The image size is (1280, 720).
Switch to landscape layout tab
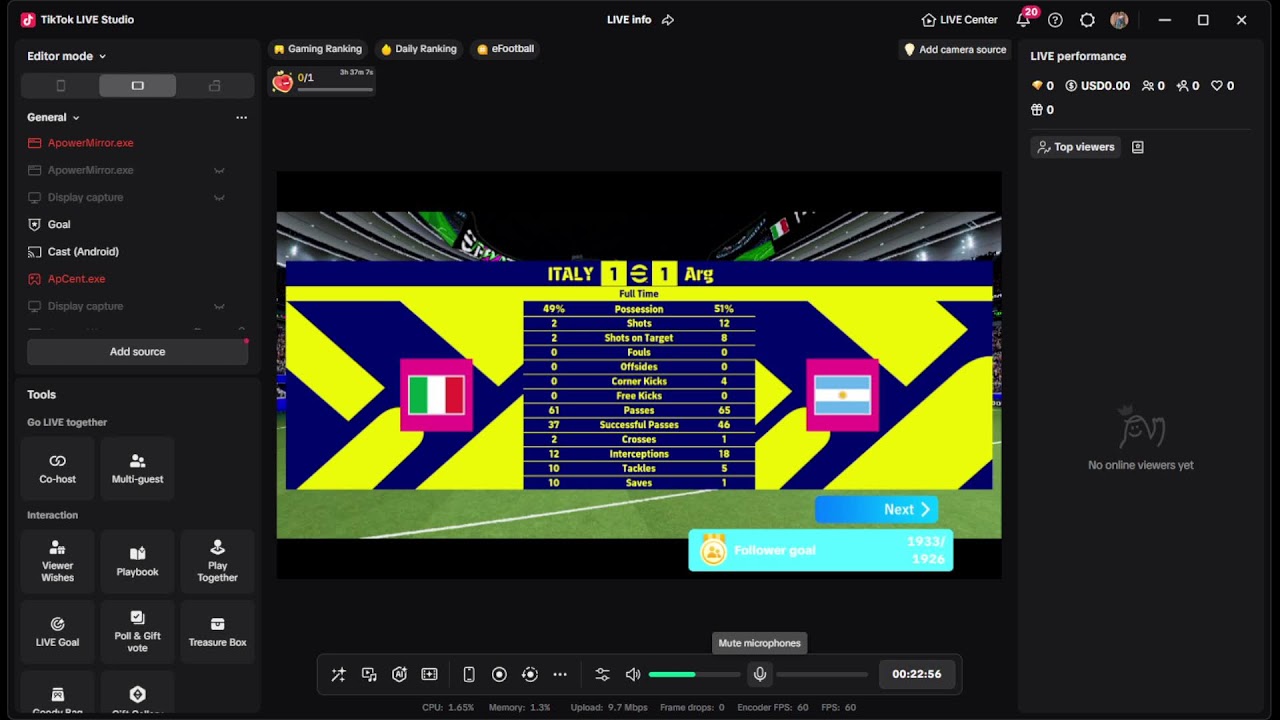click(138, 86)
